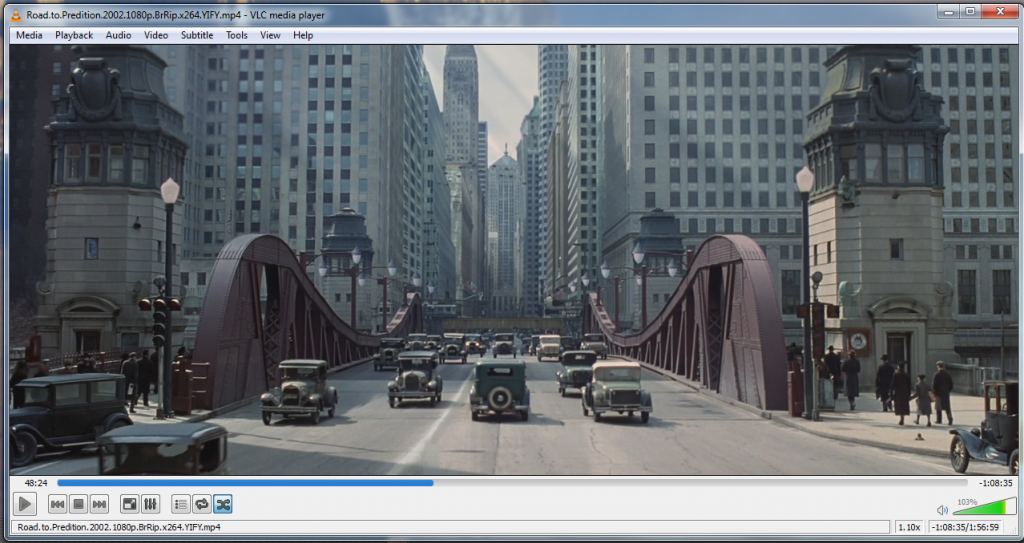Toggle fullscreen video mode

pos(130,504)
